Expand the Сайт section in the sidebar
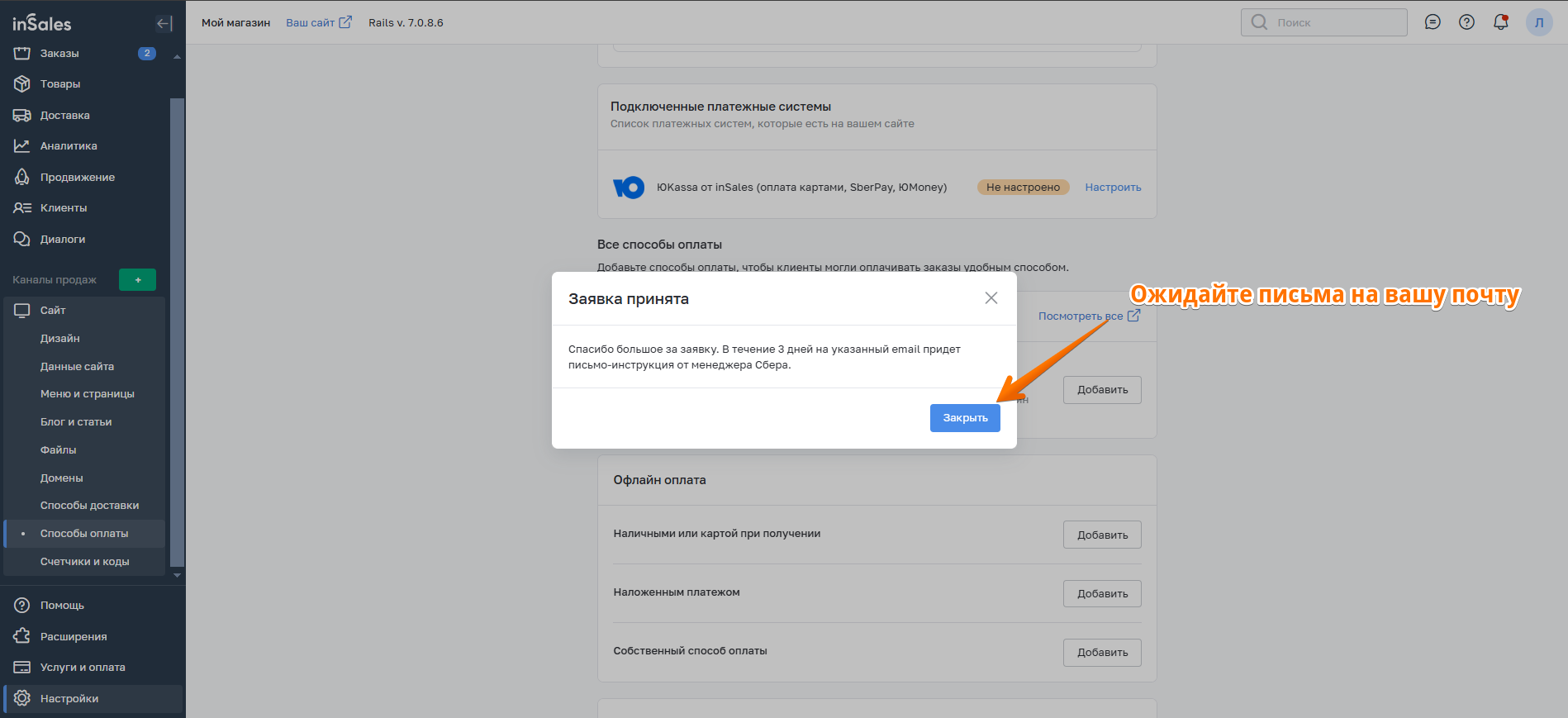Viewport: 1568px width, 718px height. pos(53,311)
